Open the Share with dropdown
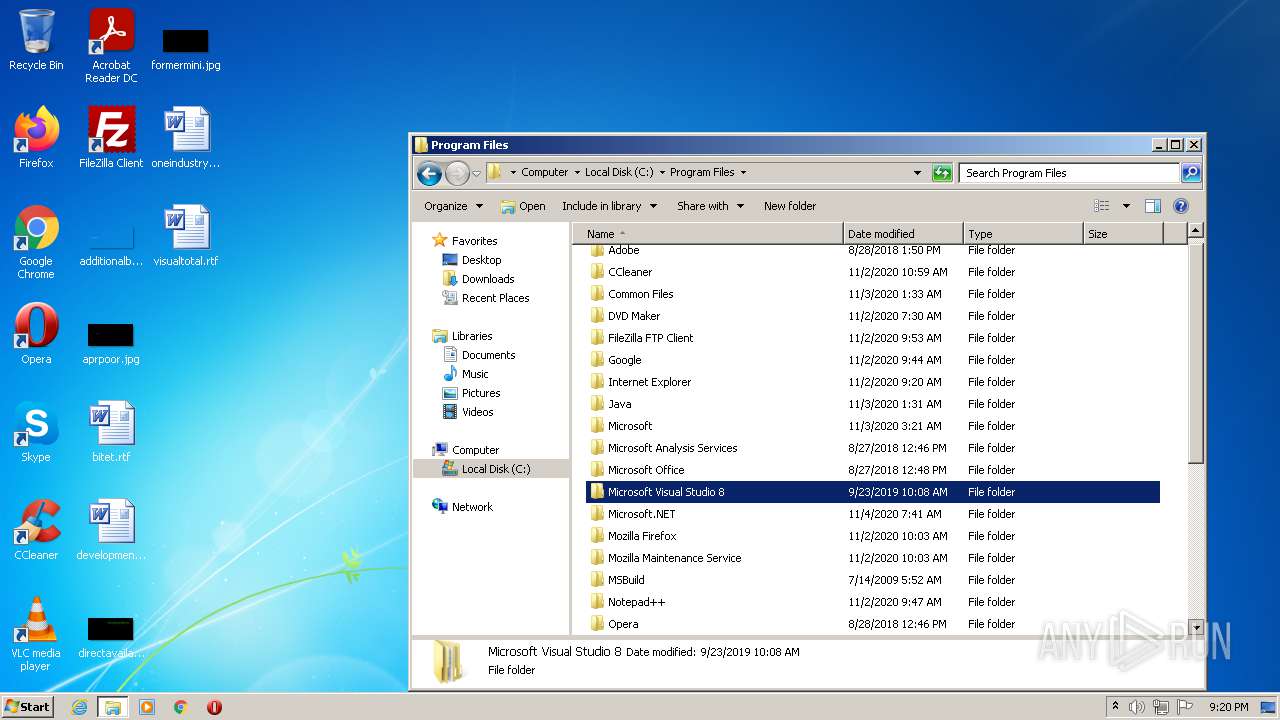The image size is (1280, 720). coord(710,206)
